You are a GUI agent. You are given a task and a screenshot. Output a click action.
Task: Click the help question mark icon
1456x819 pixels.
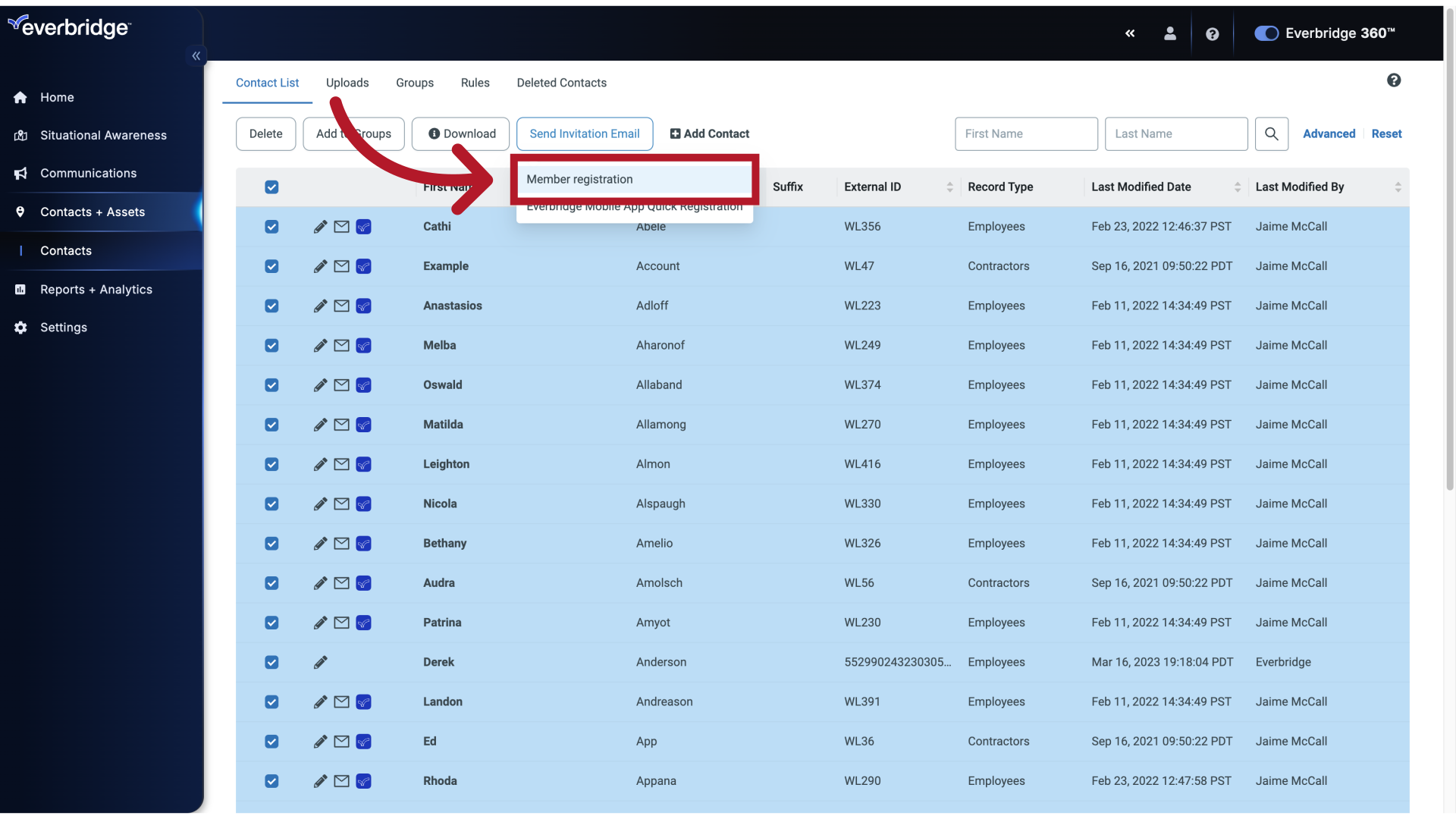1211,33
